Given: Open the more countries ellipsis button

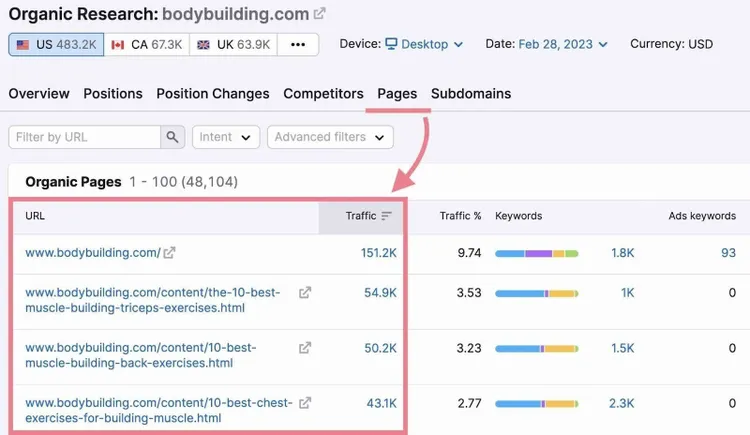Looking at the screenshot, I should point(298,45).
